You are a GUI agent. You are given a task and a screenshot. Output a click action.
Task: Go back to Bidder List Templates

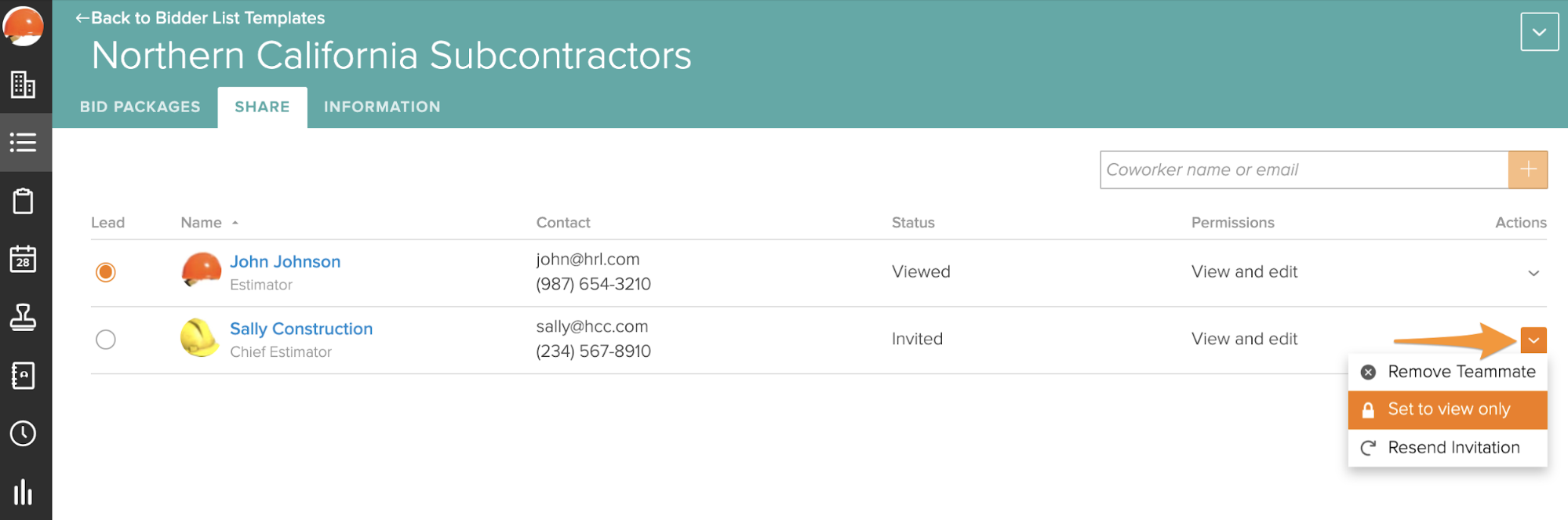200,18
